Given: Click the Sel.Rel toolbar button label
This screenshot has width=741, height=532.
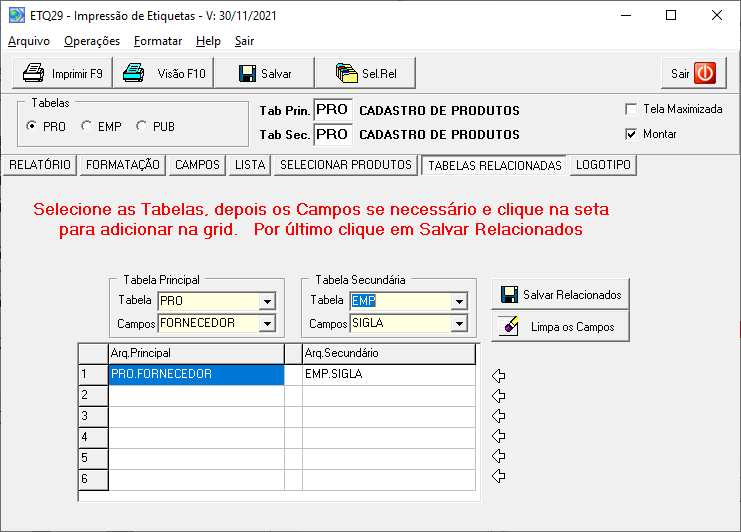Looking at the screenshot, I should pos(379,74).
